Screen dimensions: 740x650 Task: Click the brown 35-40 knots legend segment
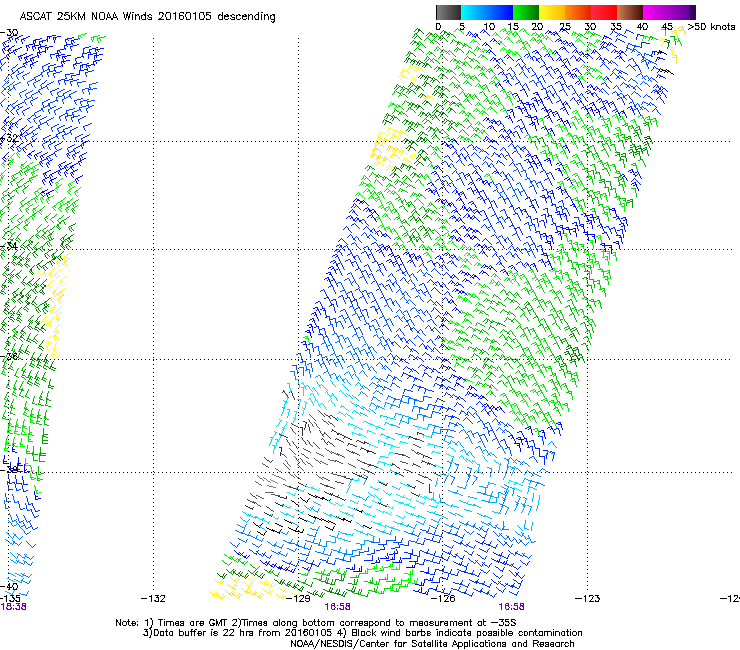coord(630,12)
